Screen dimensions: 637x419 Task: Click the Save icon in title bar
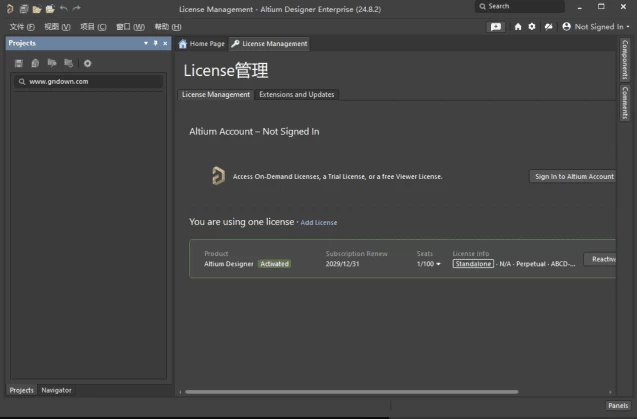(x=23, y=8)
